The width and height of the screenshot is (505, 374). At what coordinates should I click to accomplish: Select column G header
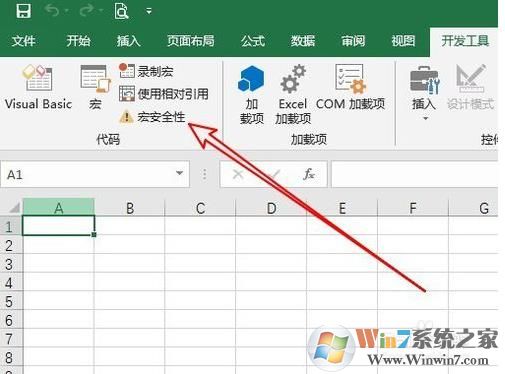(473, 208)
